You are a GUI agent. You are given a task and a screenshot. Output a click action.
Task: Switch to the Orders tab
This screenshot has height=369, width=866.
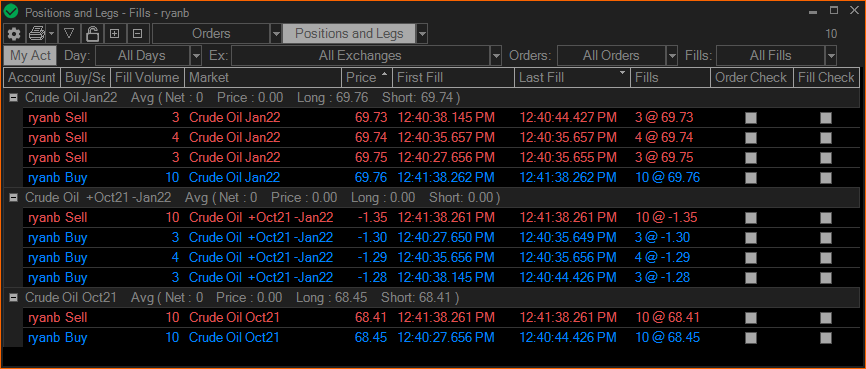click(x=211, y=34)
